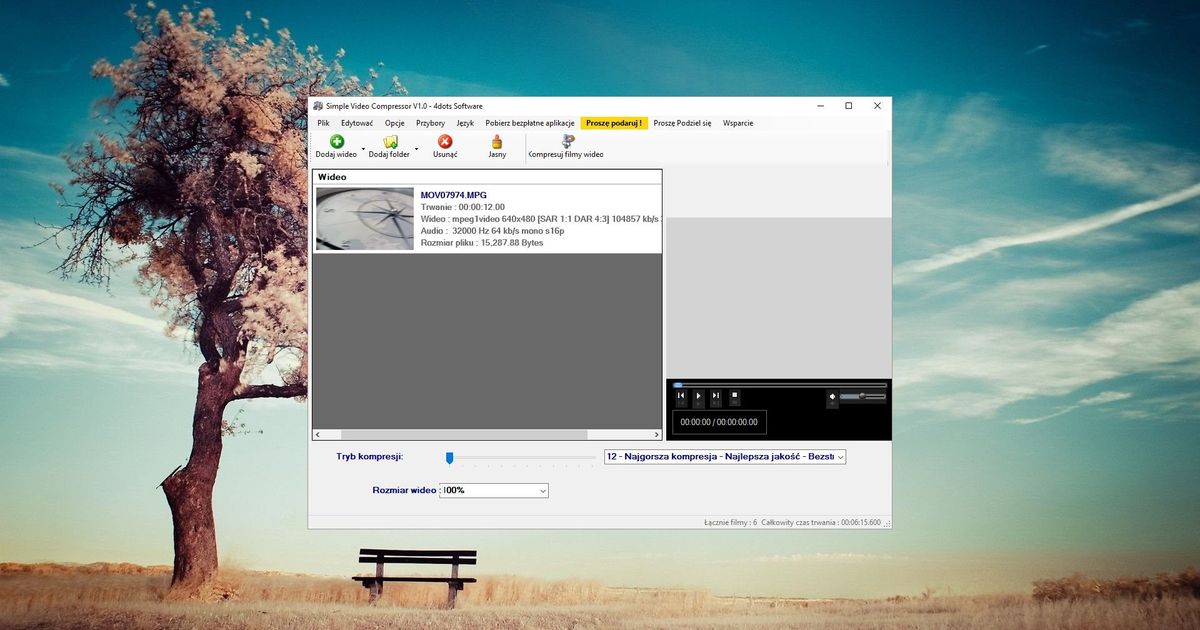This screenshot has width=1200, height=630.
Task: Close the Simple Video Compressor window
Action: [877, 106]
